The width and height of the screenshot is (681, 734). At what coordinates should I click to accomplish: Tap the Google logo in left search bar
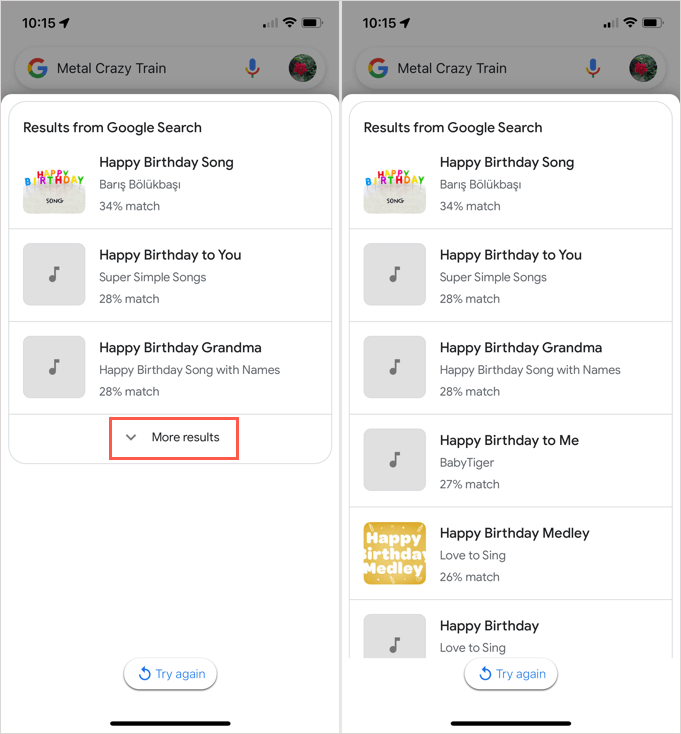coord(38,68)
